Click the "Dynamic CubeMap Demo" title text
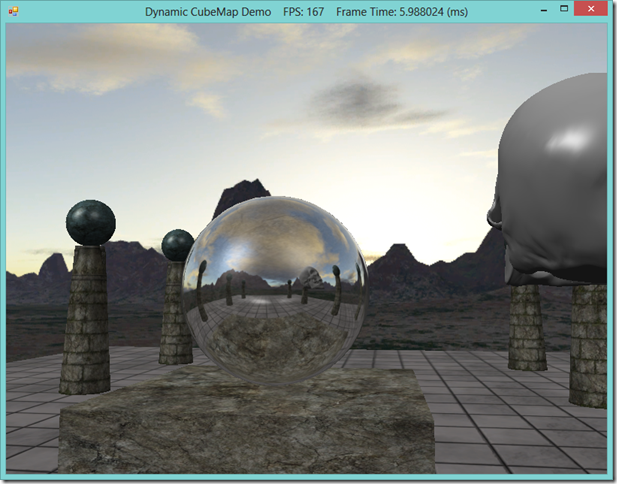The width and height of the screenshot is (617, 484). (208, 12)
